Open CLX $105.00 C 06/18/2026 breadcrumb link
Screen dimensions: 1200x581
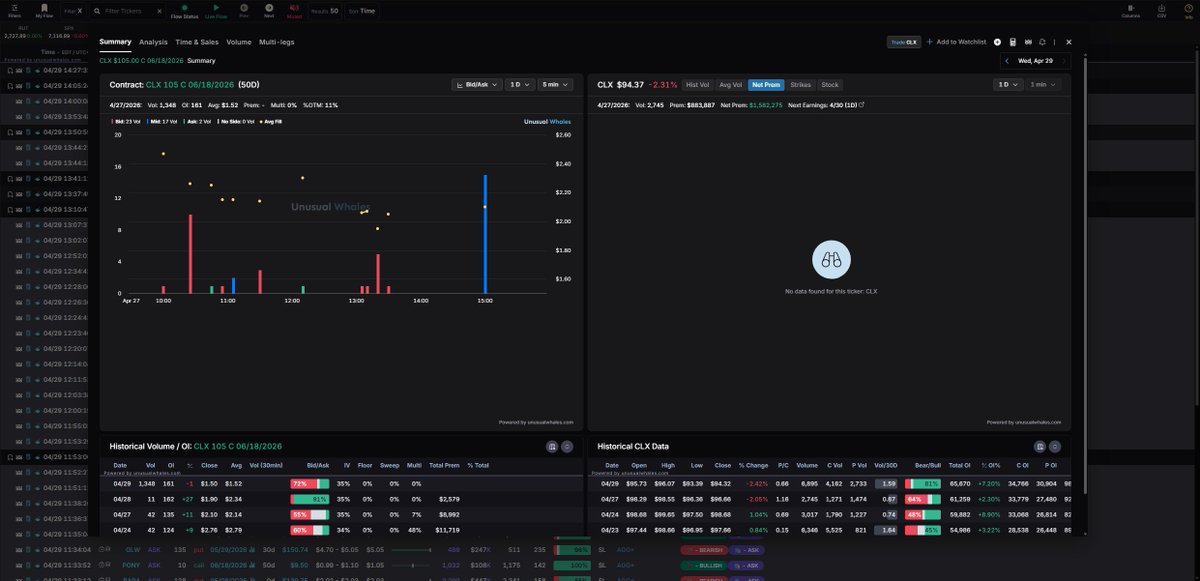click(x=141, y=61)
